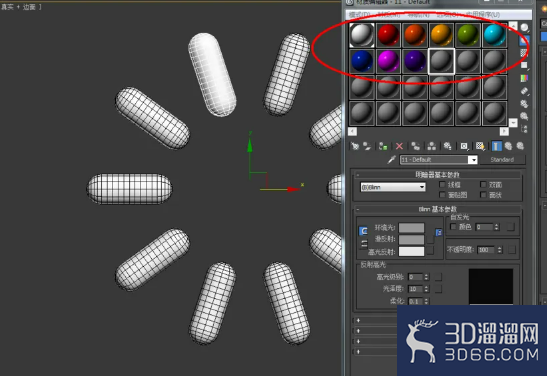Toggle the ambient-diffuse color lock button
This screenshot has height=376, width=547.
[x=364, y=231]
